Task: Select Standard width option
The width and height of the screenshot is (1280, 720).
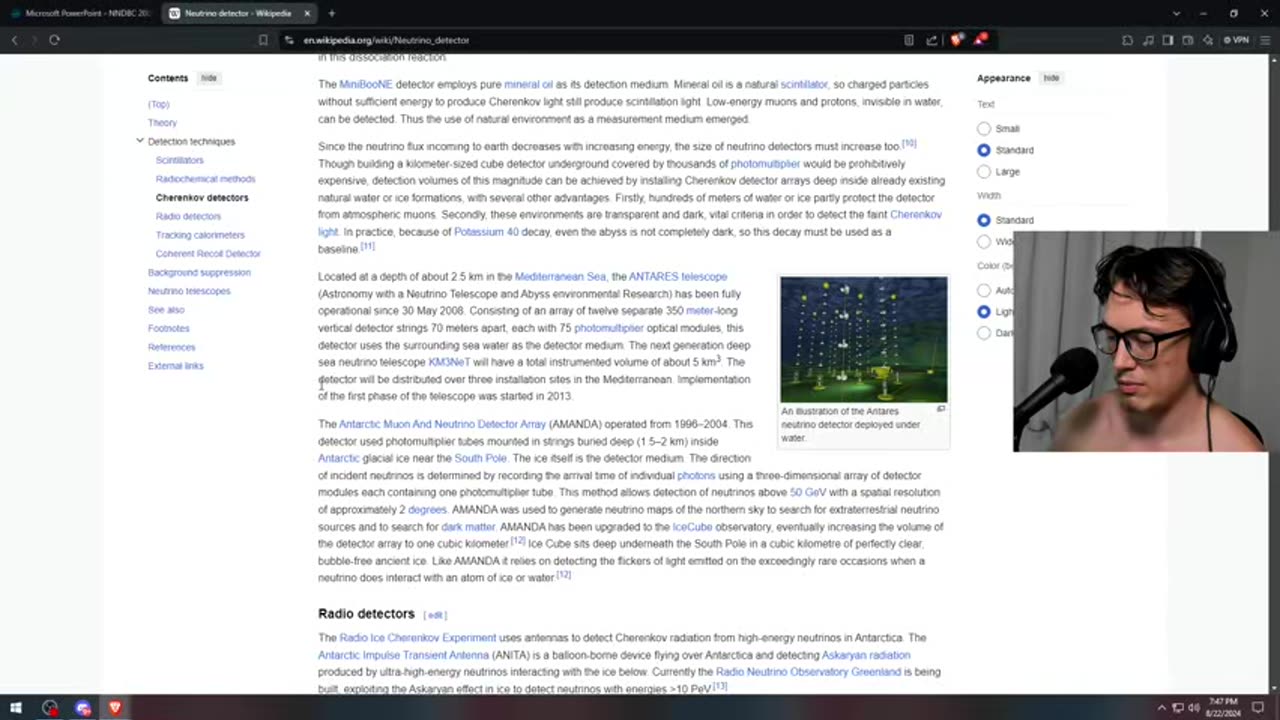Action: (984, 220)
